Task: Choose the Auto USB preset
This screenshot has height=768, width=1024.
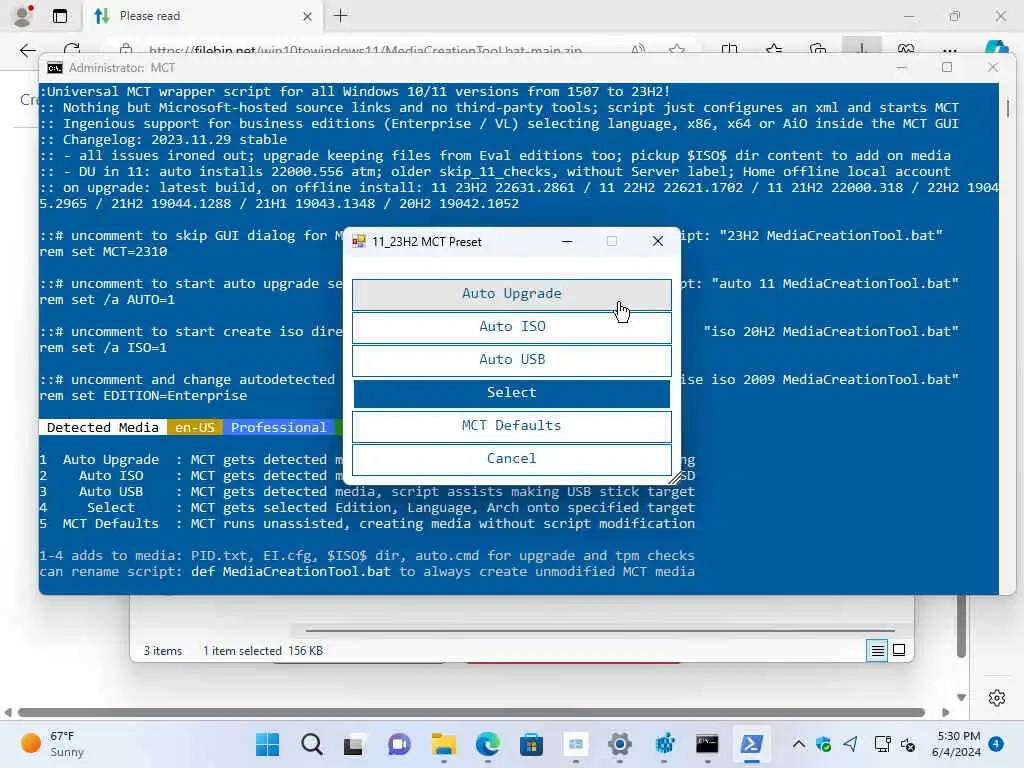Action: pyautogui.click(x=511, y=360)
